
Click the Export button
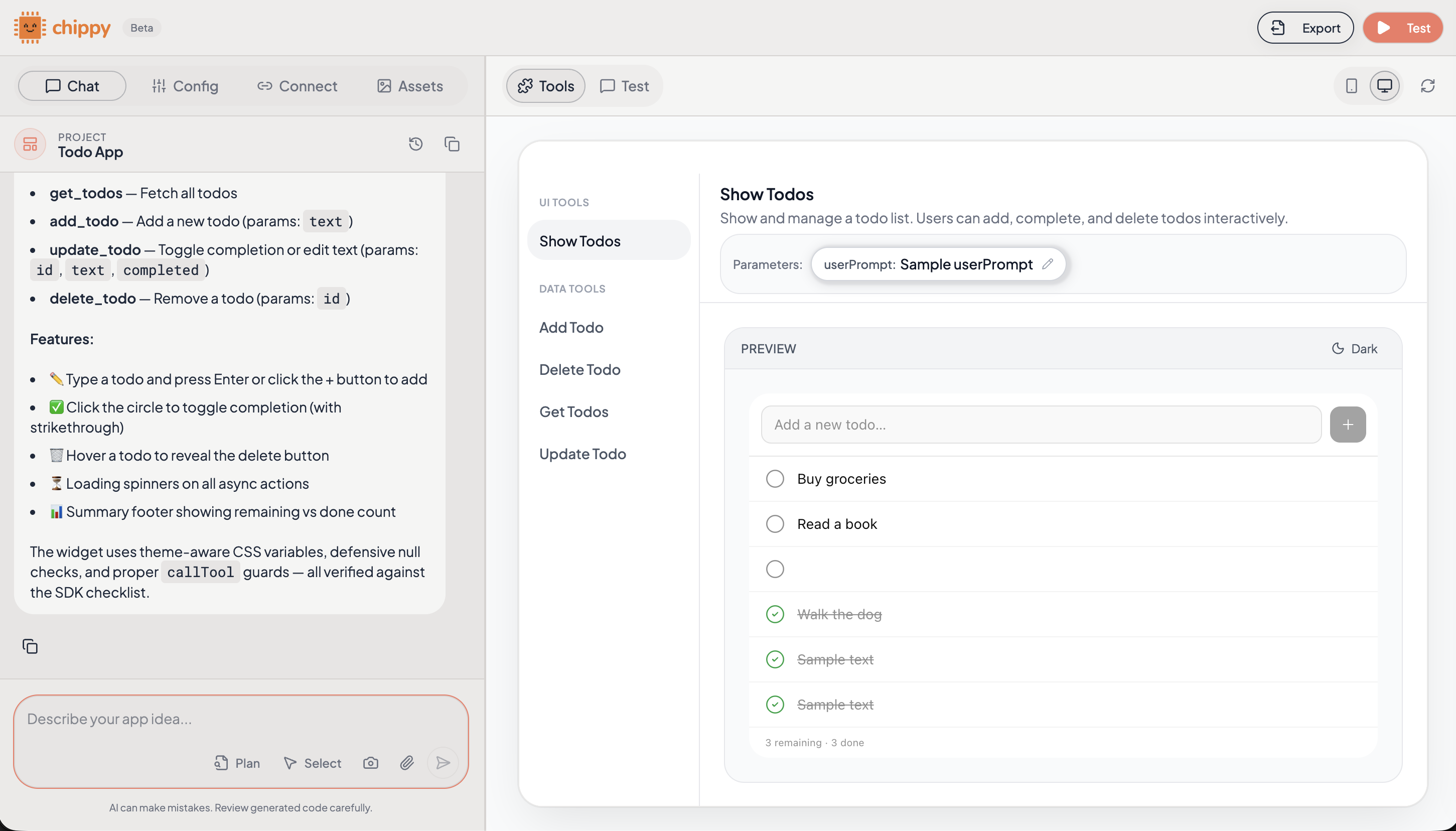pyautogui.click(x=1305, y=28)
